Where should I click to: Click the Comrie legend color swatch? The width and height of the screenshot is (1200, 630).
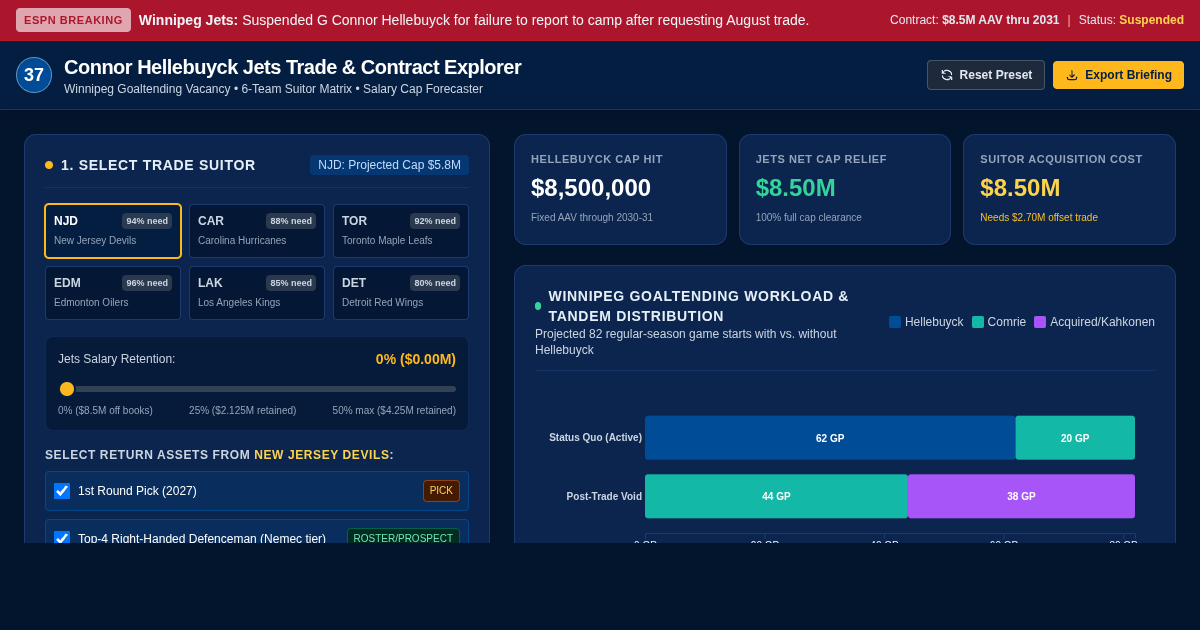pyautogui.click(x=978, y=322)
